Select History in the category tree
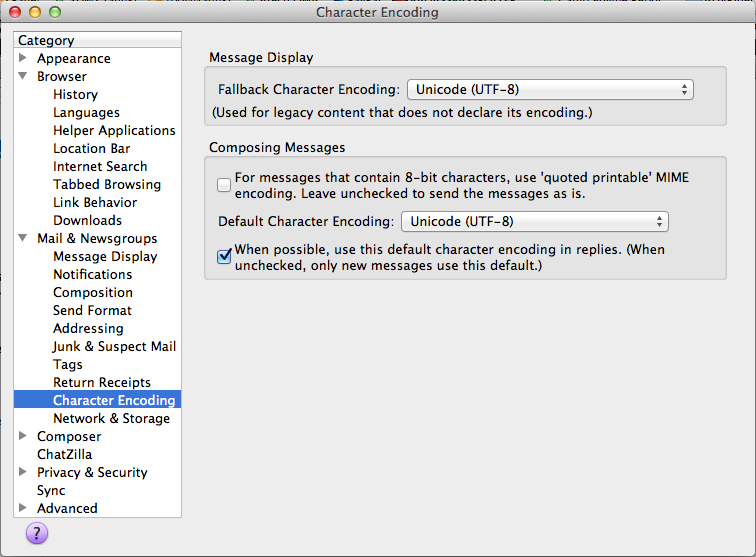The width and height of the screenshot is (756, 557). (75, 94)
